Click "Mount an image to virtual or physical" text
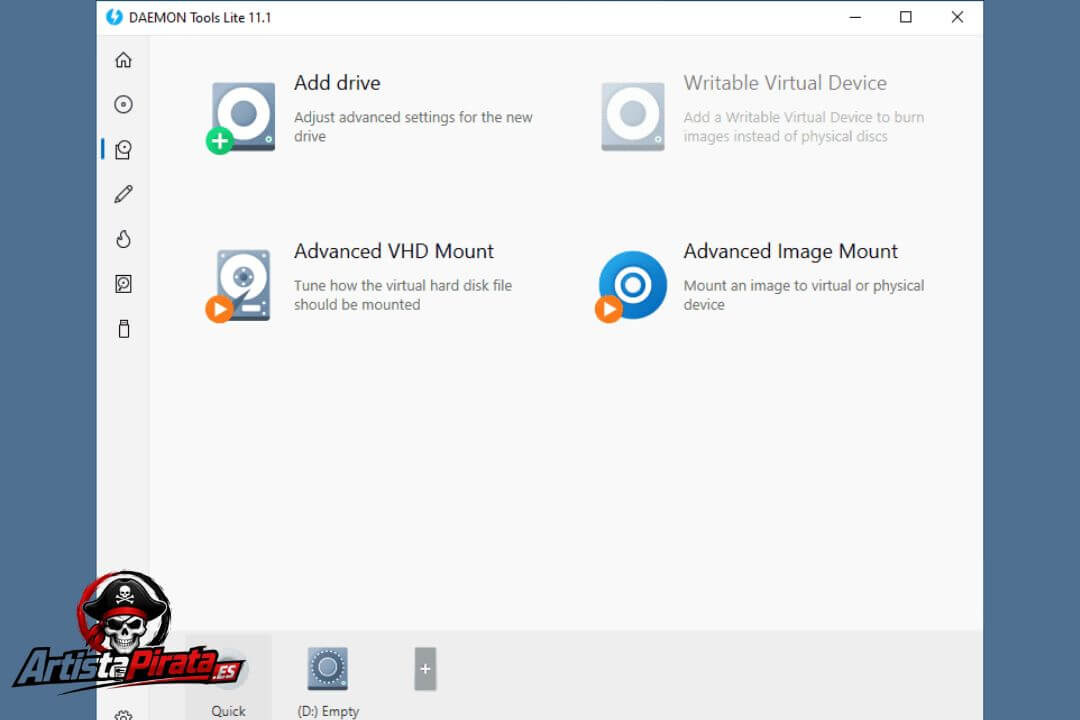The width and height of the screenshot is (1080, 720). pos(803,285)
